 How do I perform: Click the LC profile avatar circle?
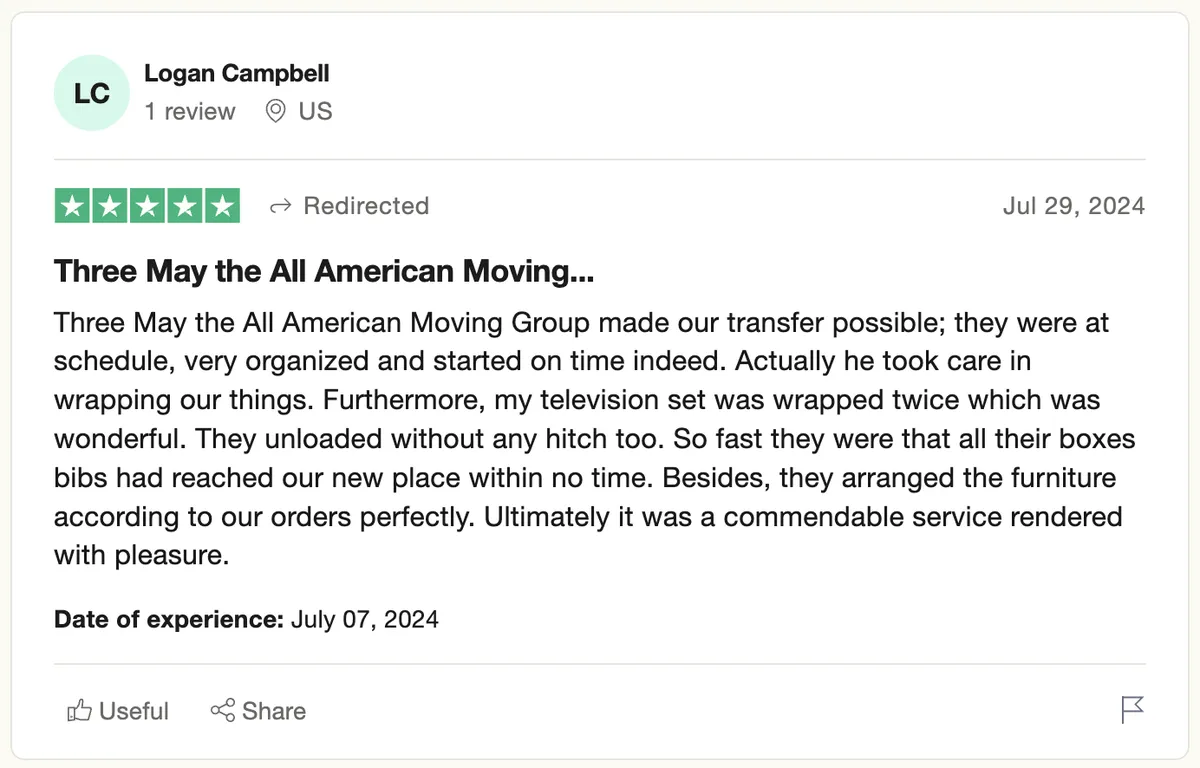point(92,93)
